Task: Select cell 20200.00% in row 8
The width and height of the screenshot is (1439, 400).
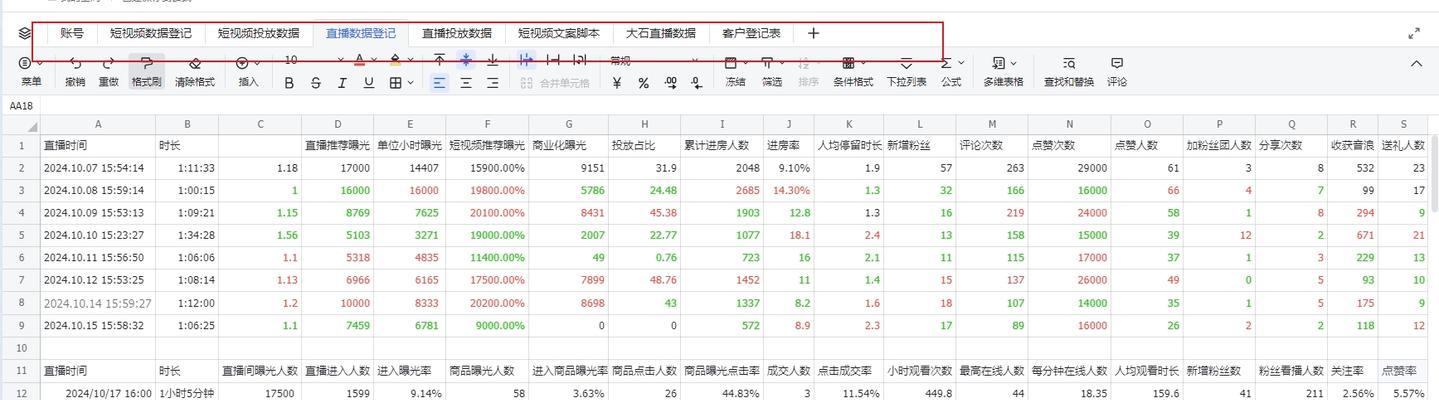Action: click(487, 303)
